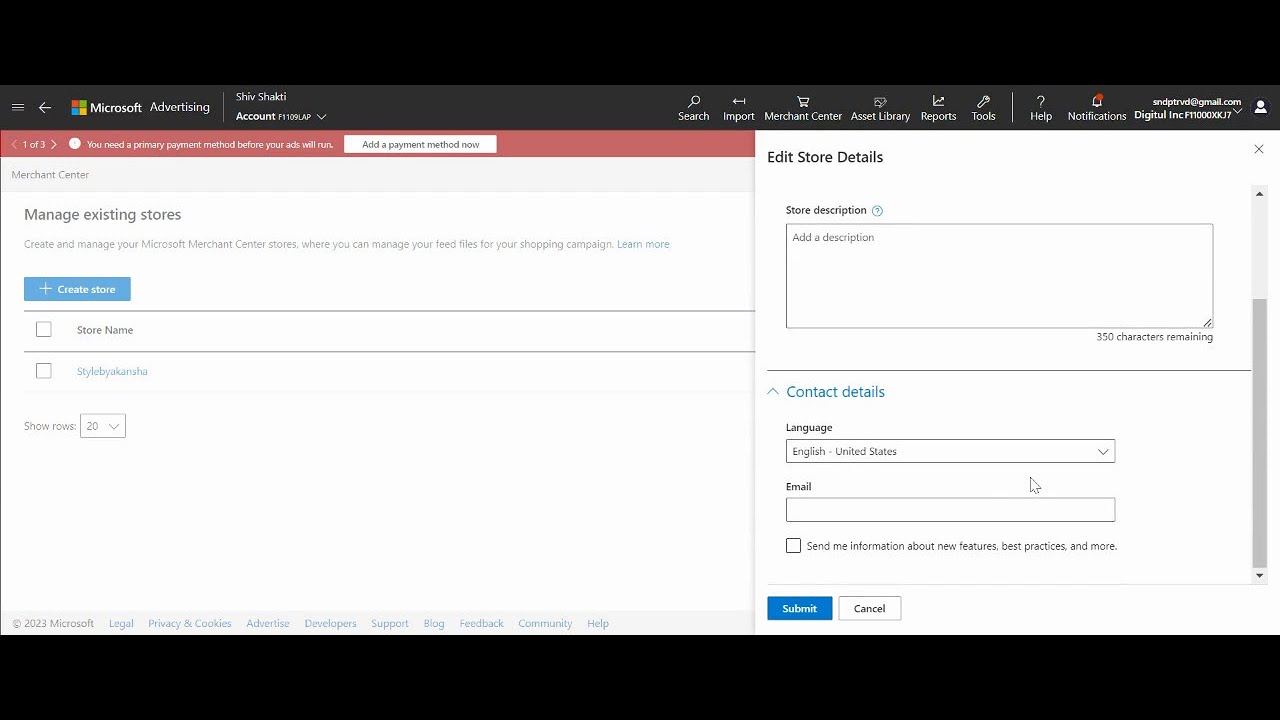Toggle the select-all stores checkbox
This screenshot has width=1280, height=720.
[43, 329]
